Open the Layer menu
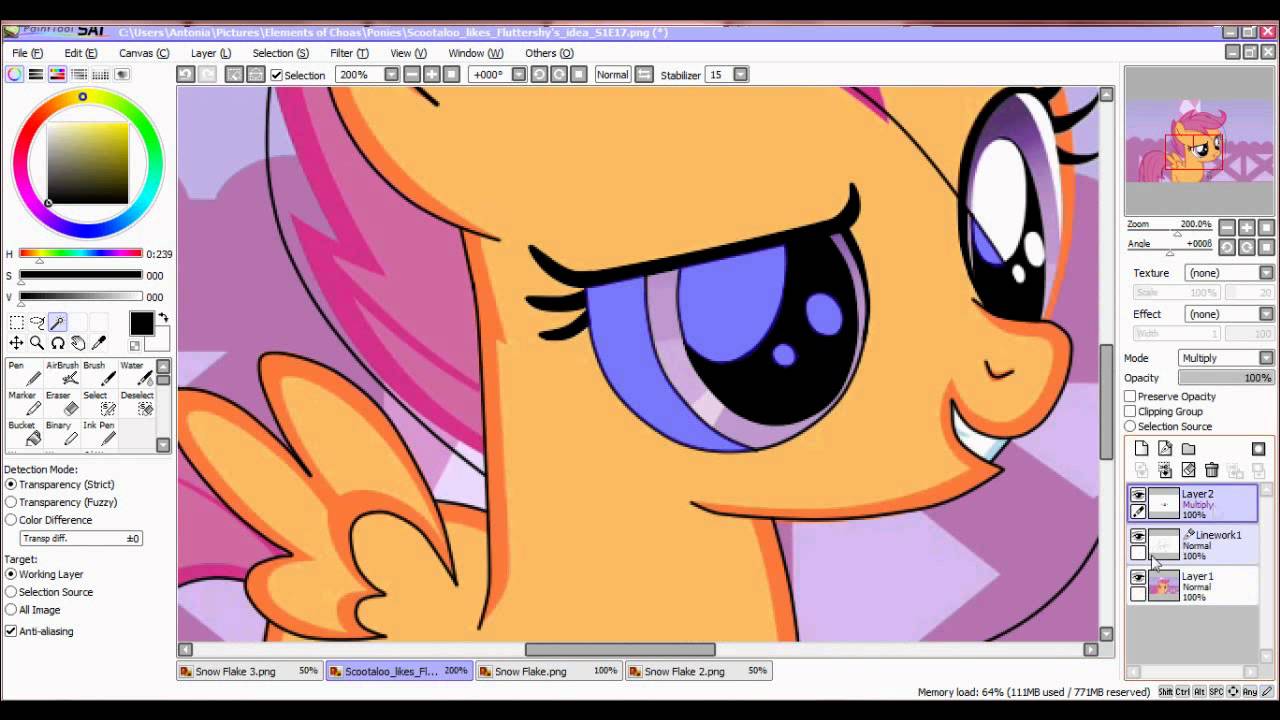Viewport: 1280px width, 720px height. pos(211,53)
